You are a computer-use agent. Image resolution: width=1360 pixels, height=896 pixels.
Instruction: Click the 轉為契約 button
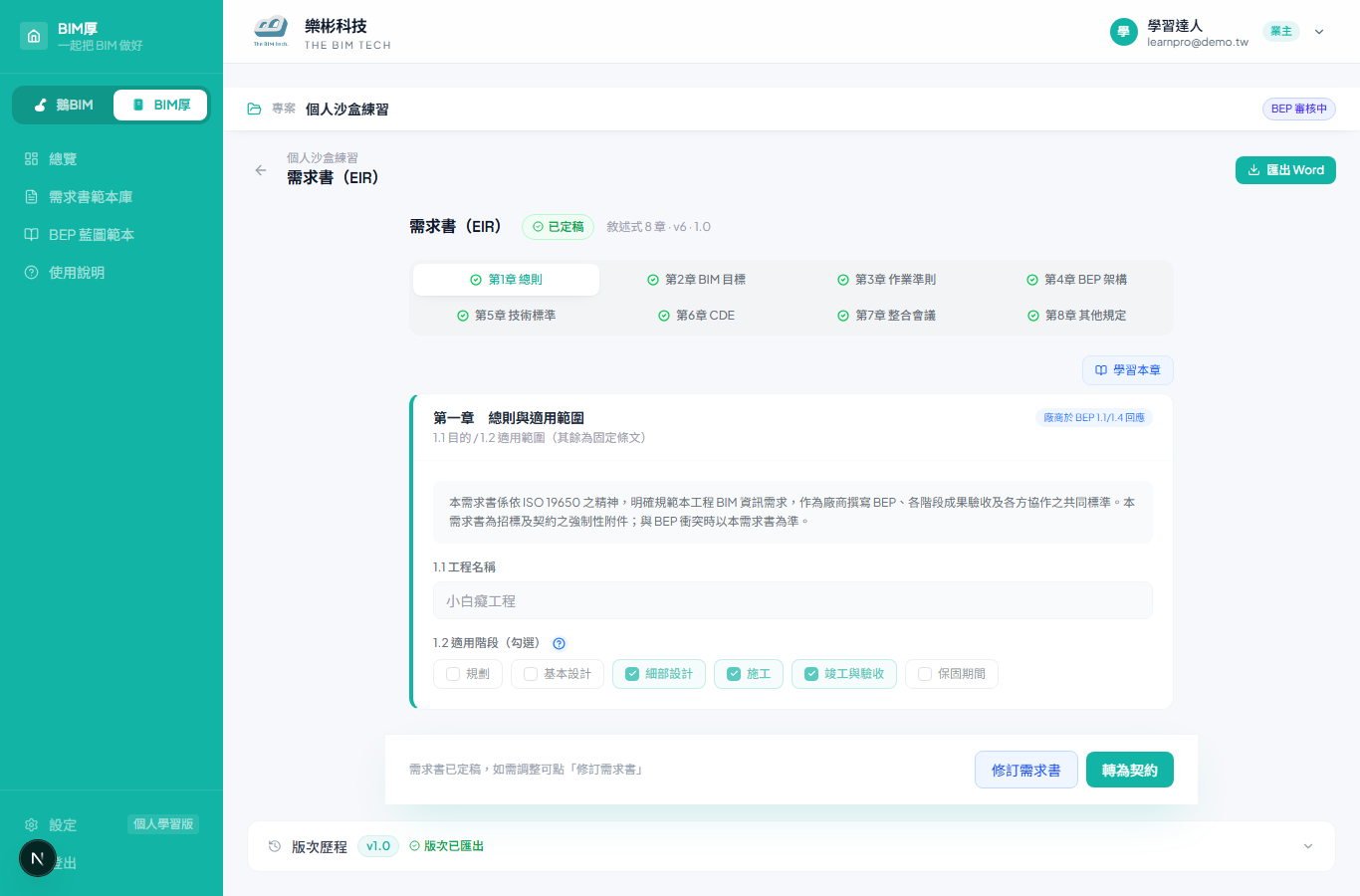(1130, 770)
